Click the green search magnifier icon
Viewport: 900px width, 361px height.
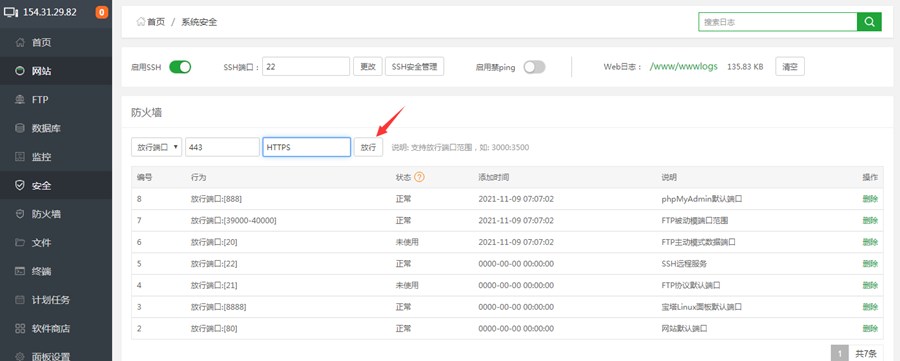coord(869,22)
